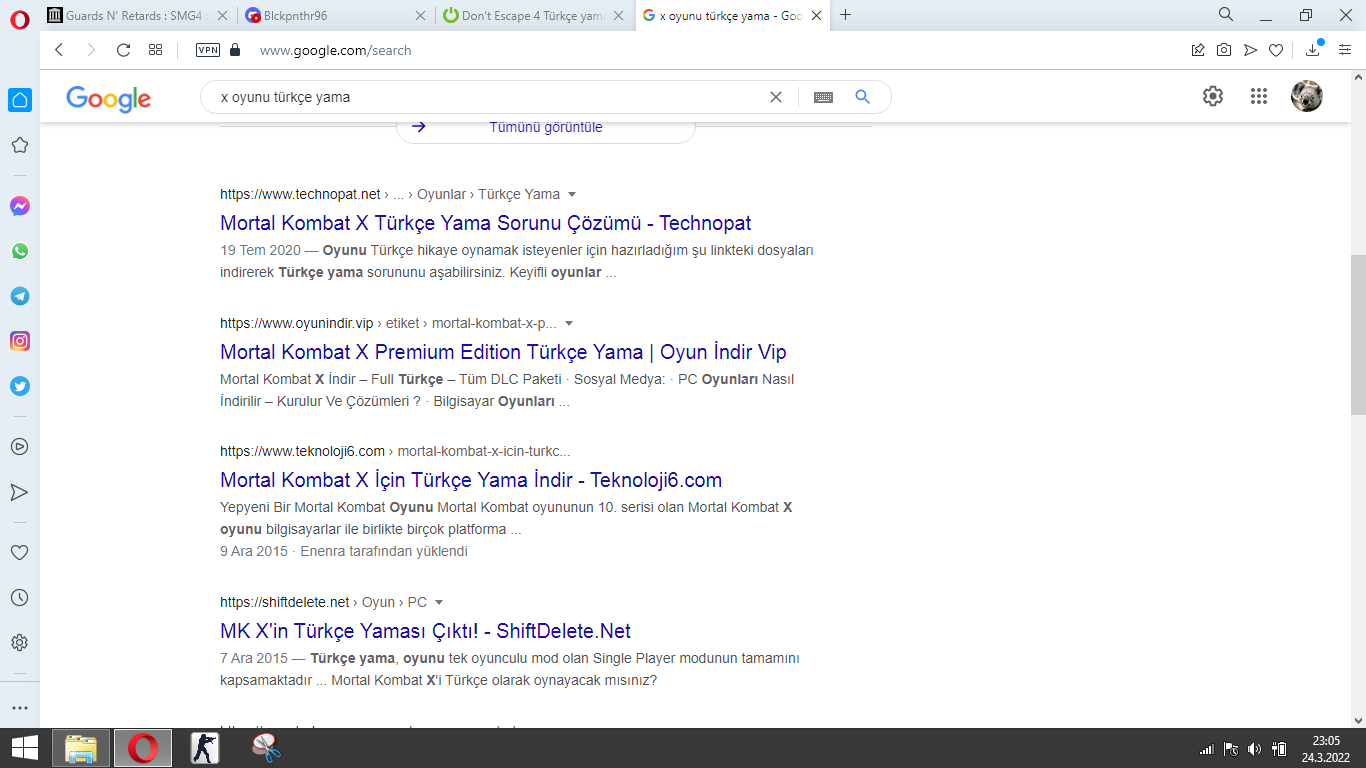Open the Speed Dial start page
The height and width of the screenshot is (768, 1366).
point(155,50)
